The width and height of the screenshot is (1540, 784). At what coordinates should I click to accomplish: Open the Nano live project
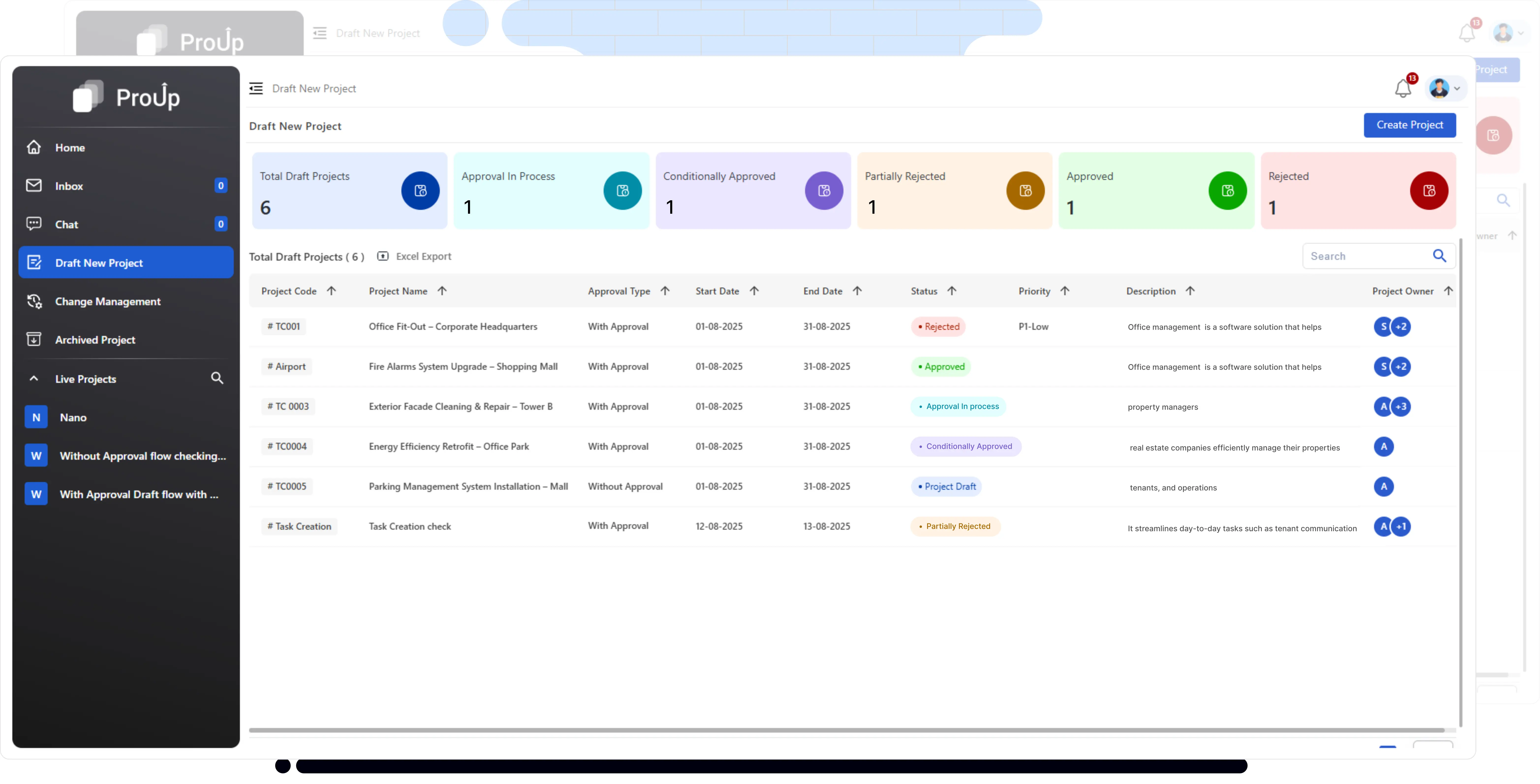(x=72, y=417)
